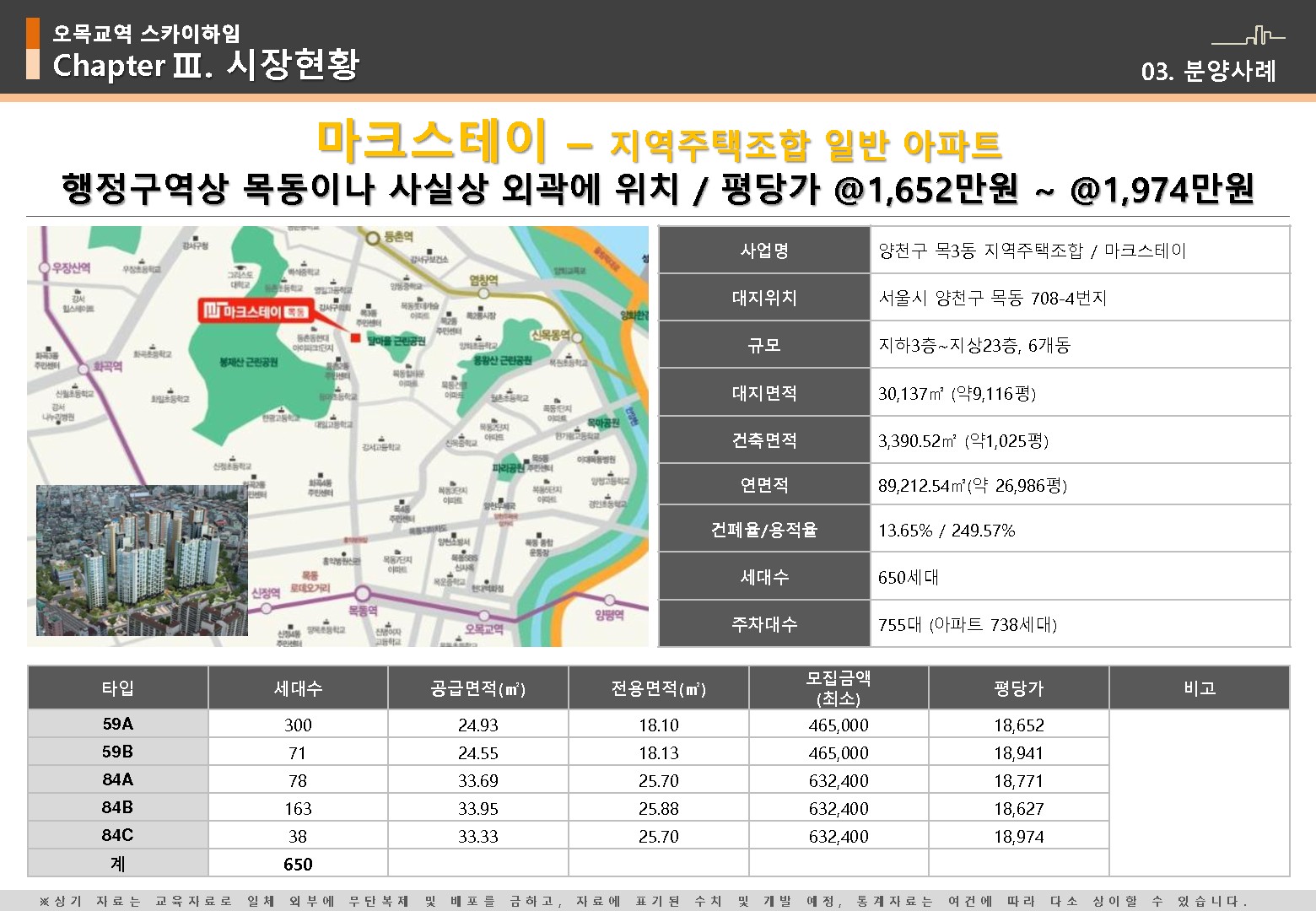Click the '18,771' price per pyeong cell

pos(1019,780)
